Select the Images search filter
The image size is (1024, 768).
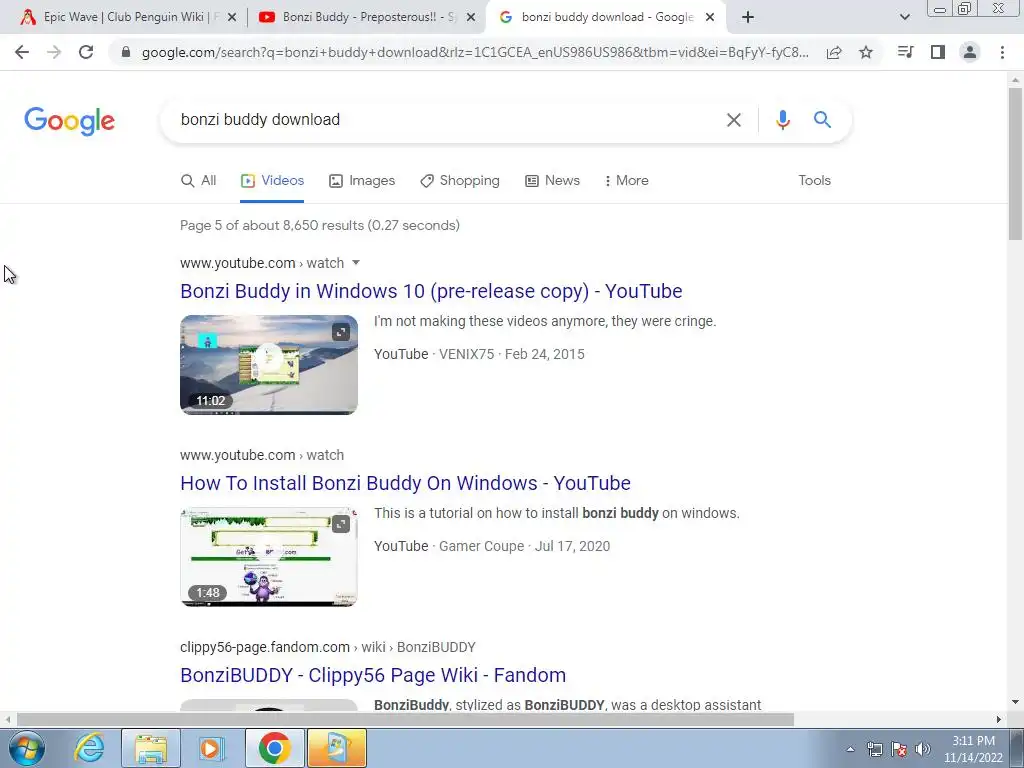tap(362, 180)
